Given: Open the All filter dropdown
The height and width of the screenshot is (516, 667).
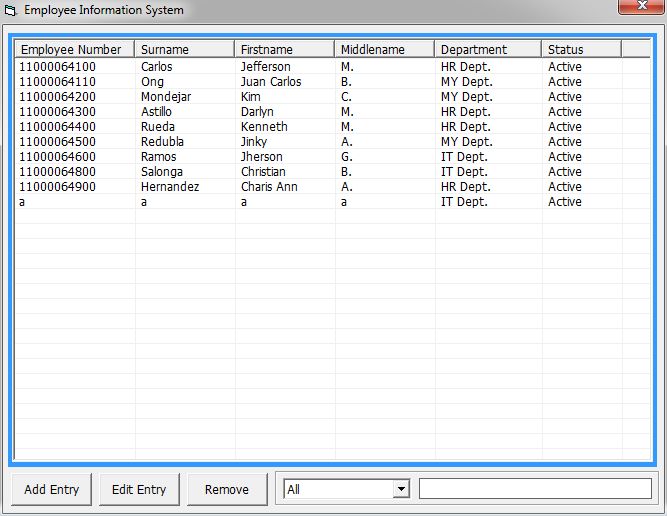Looking at the screenshot, I should click(x=401, y=489).
